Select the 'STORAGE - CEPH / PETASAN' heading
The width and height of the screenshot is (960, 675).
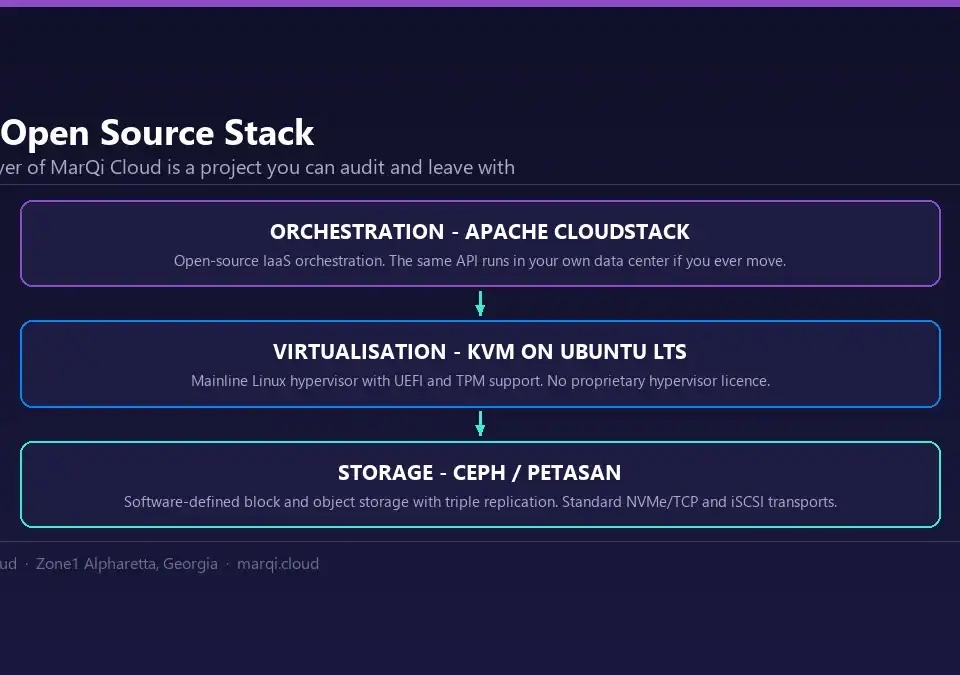(480, 472)
